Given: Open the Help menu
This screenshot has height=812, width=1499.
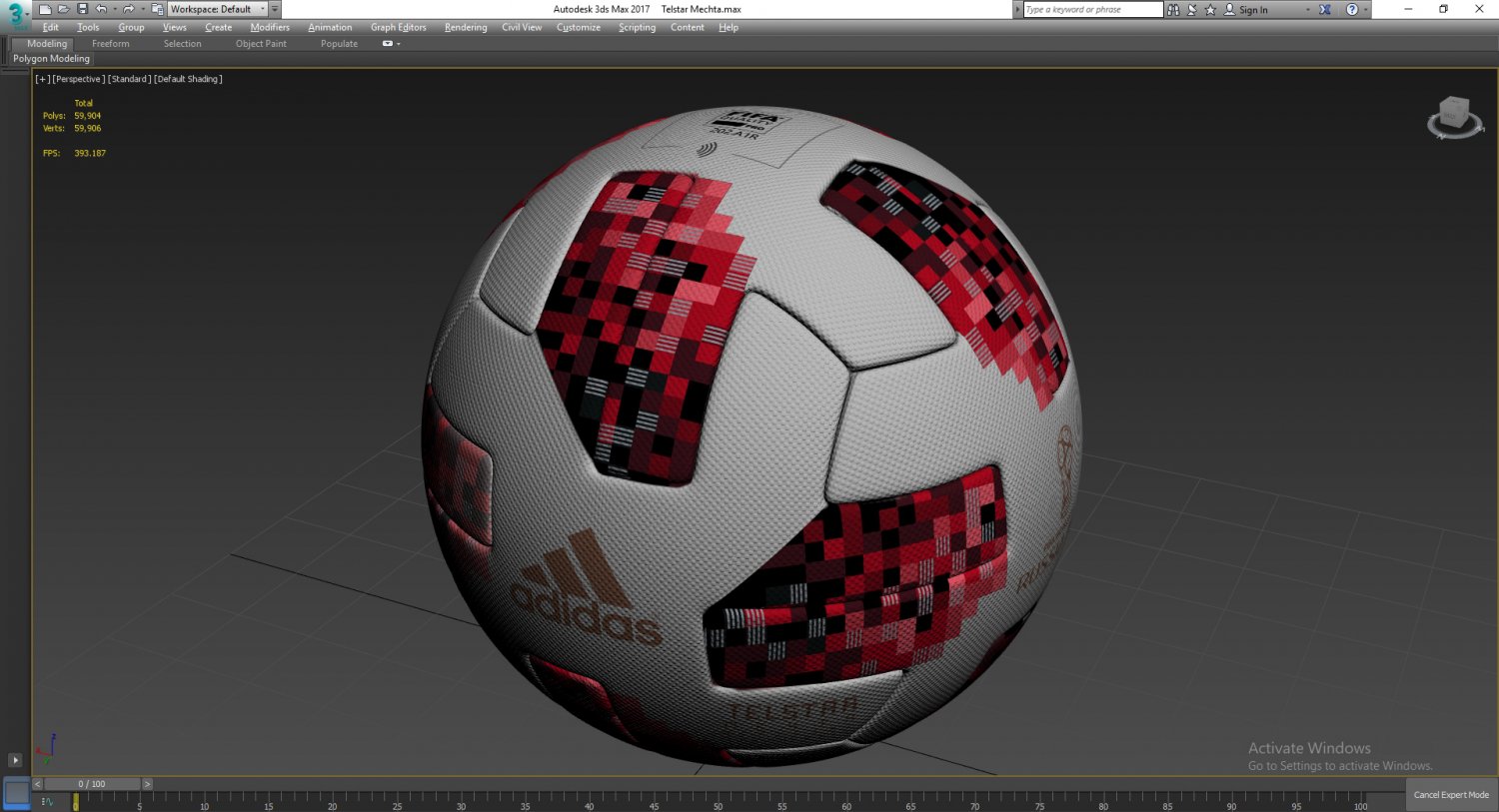Looking at the screenshot, I should [x=729, y=27].
